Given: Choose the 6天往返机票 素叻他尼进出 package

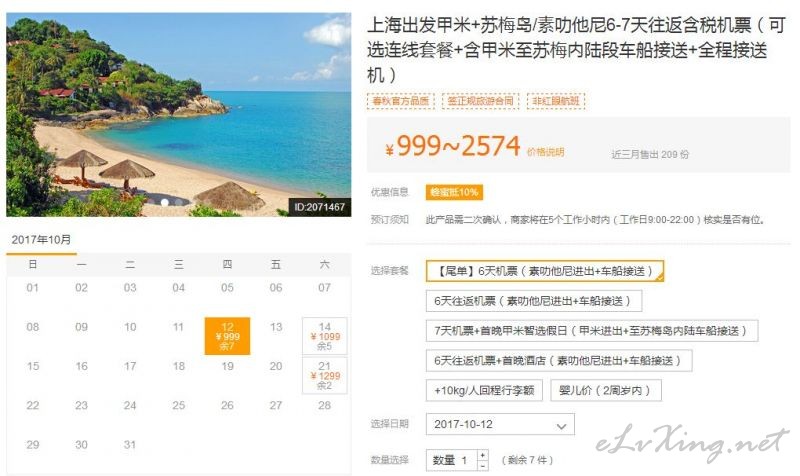Looking at the screenshot, I should [x=534, y=301].
